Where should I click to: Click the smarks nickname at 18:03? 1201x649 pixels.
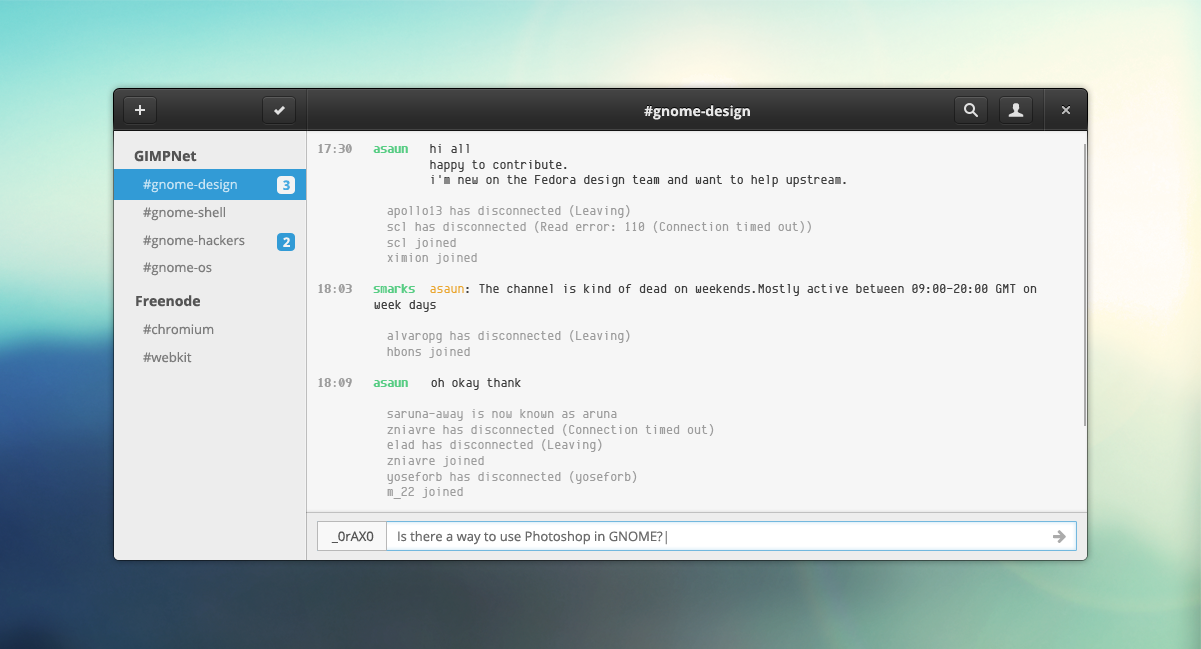394,289
